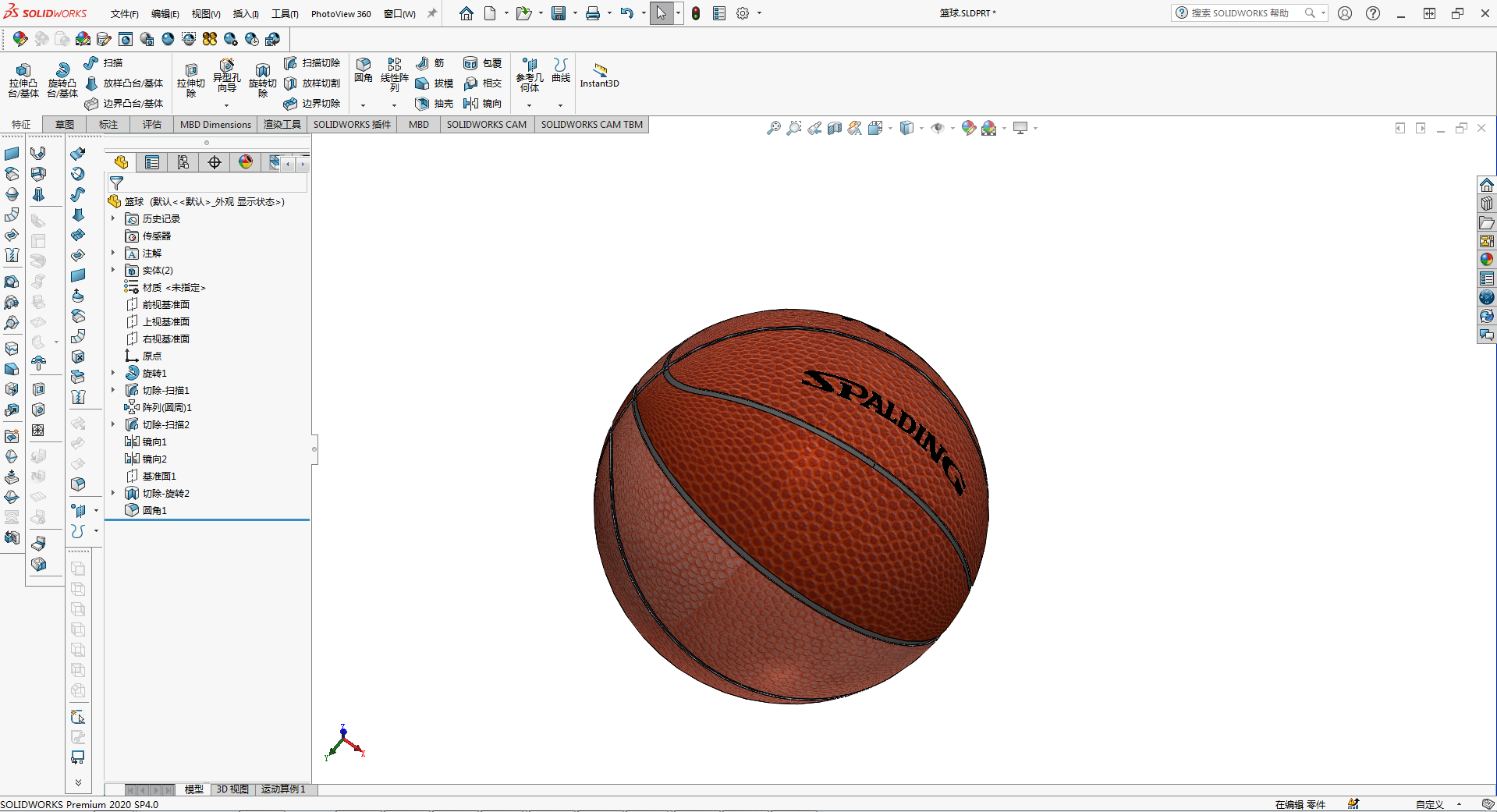Click the 镜向 mirror tool in ribbon
This screenshot has width=1497, height=812.
482,104
